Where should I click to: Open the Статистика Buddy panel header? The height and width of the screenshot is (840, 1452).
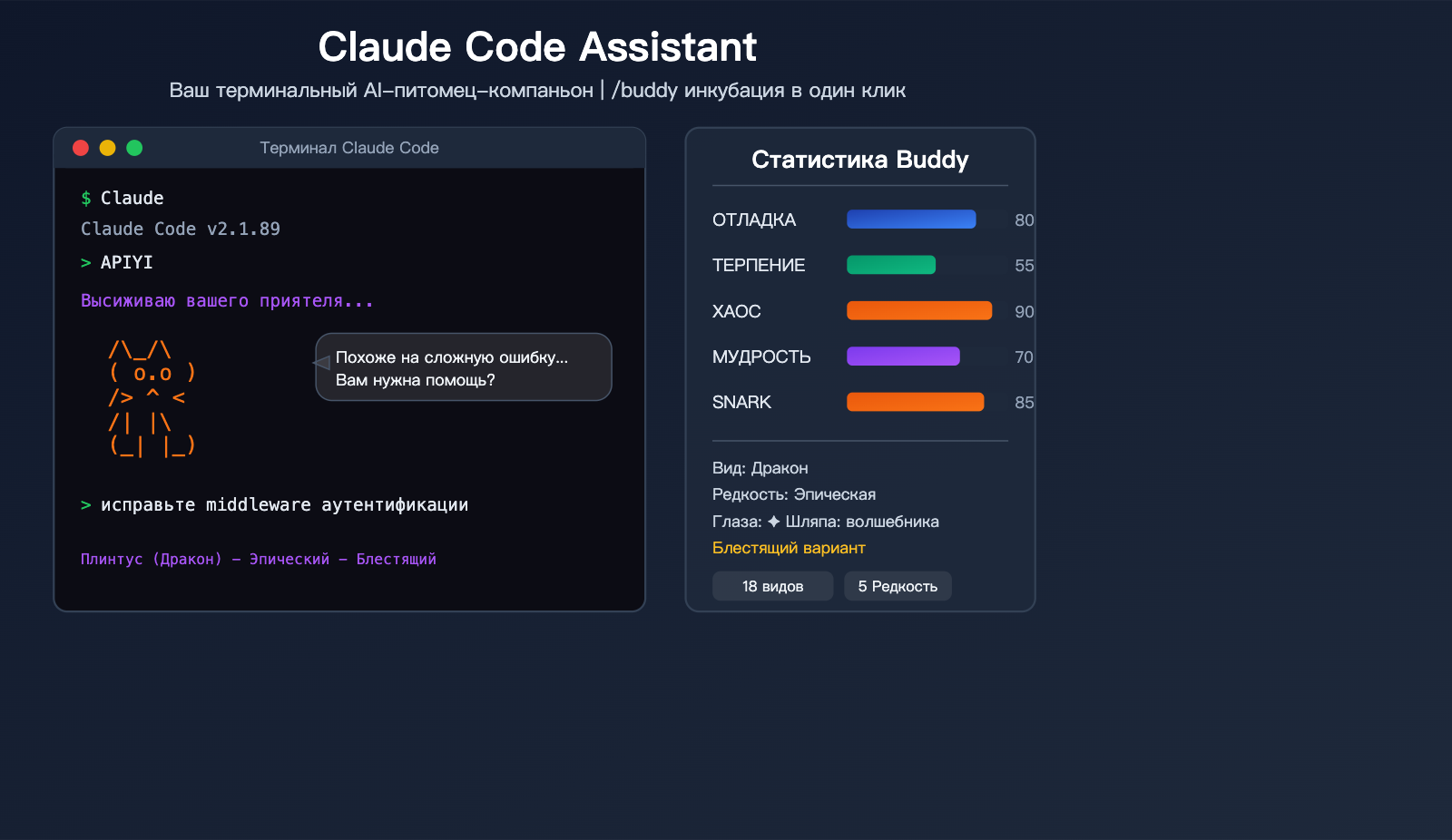click(859, 160)
